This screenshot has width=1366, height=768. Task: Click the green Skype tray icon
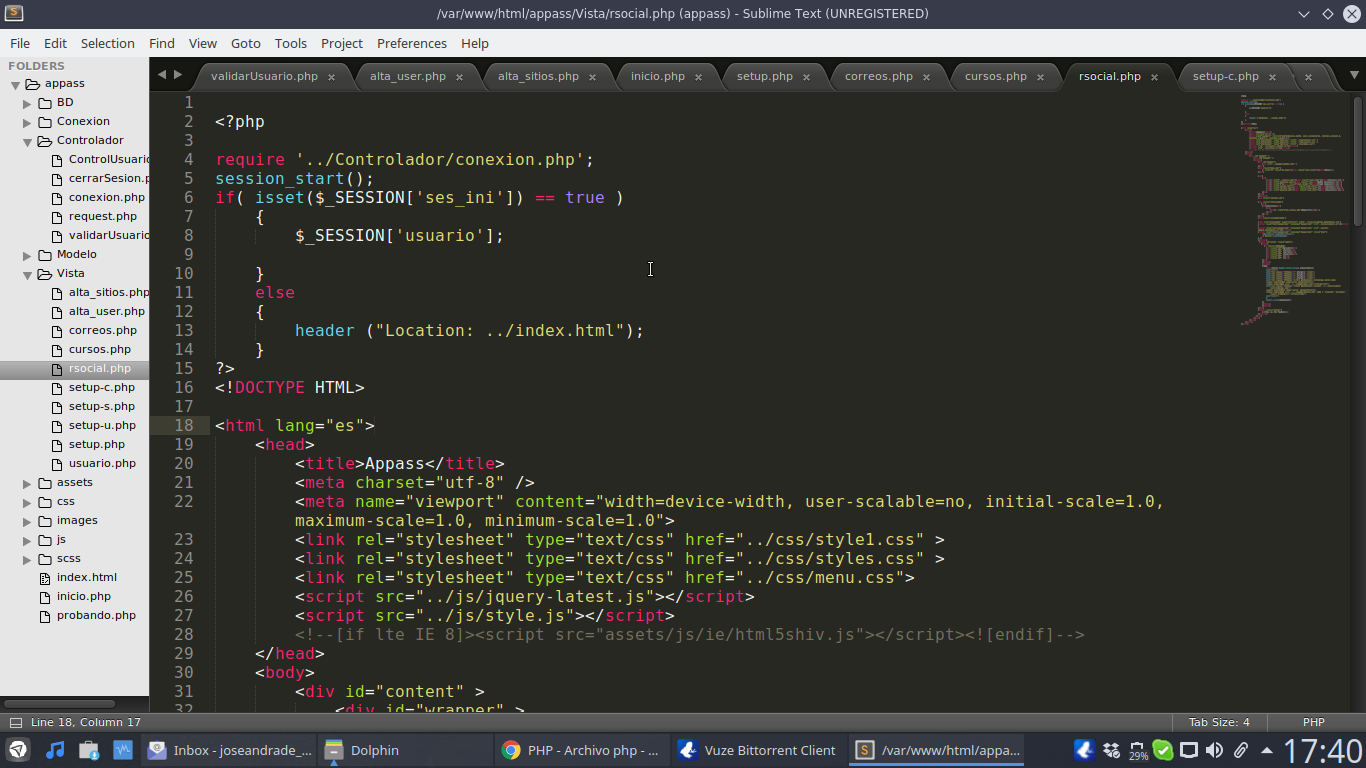[x=1163, y=750]
